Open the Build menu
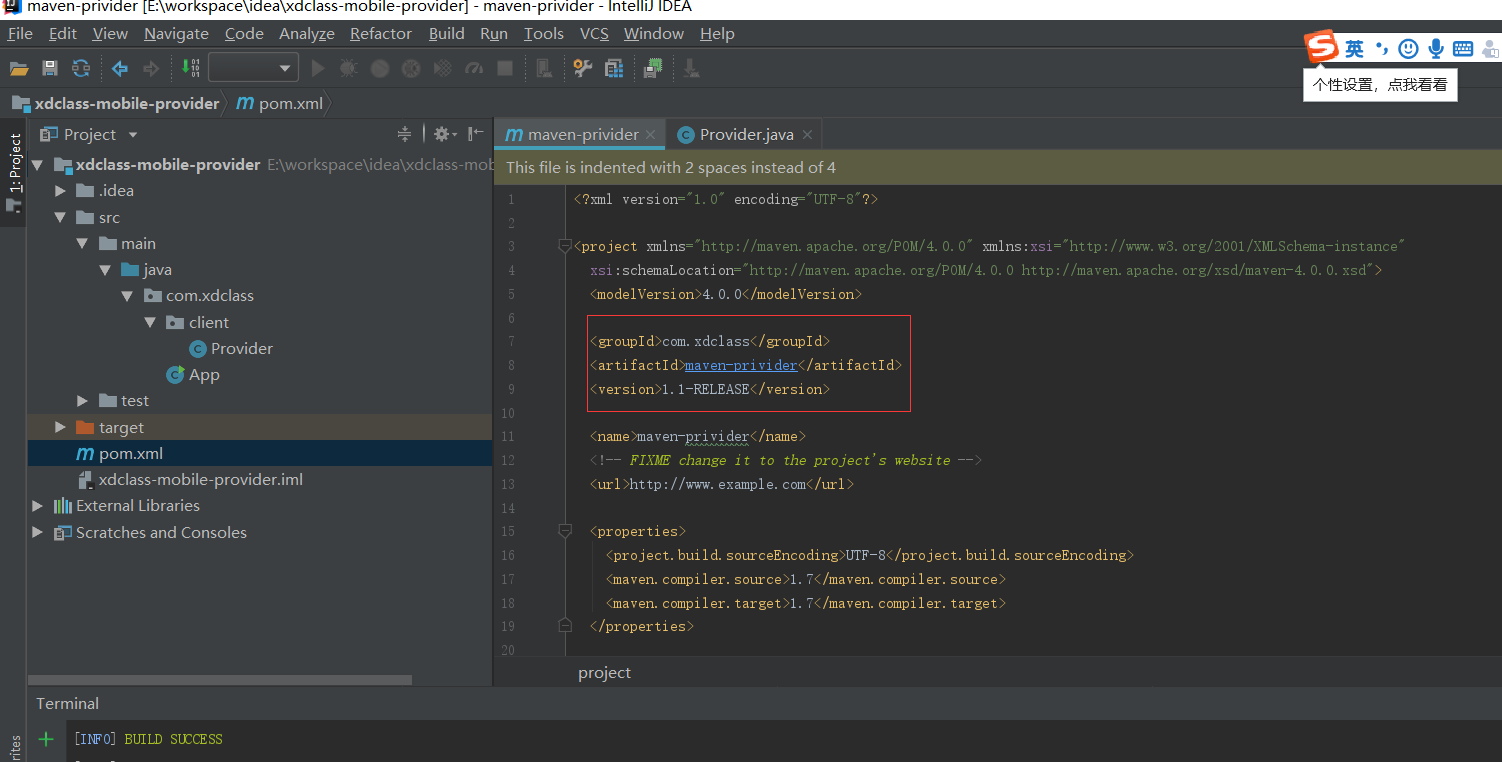Viewport: 1502px width, 762px height. (x=446, y=33)
